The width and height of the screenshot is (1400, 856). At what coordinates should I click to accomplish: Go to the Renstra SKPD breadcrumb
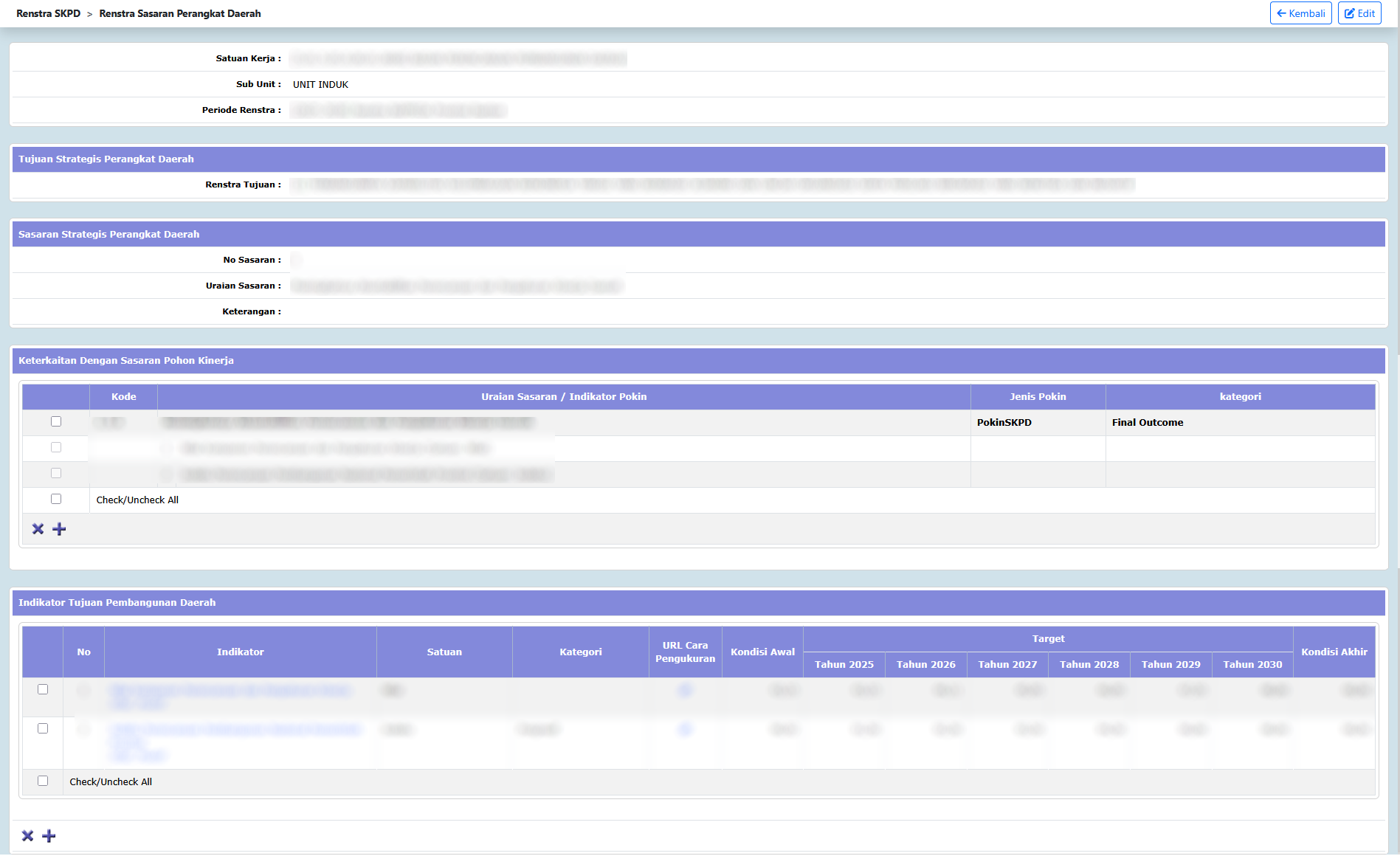tap(48, 13)
